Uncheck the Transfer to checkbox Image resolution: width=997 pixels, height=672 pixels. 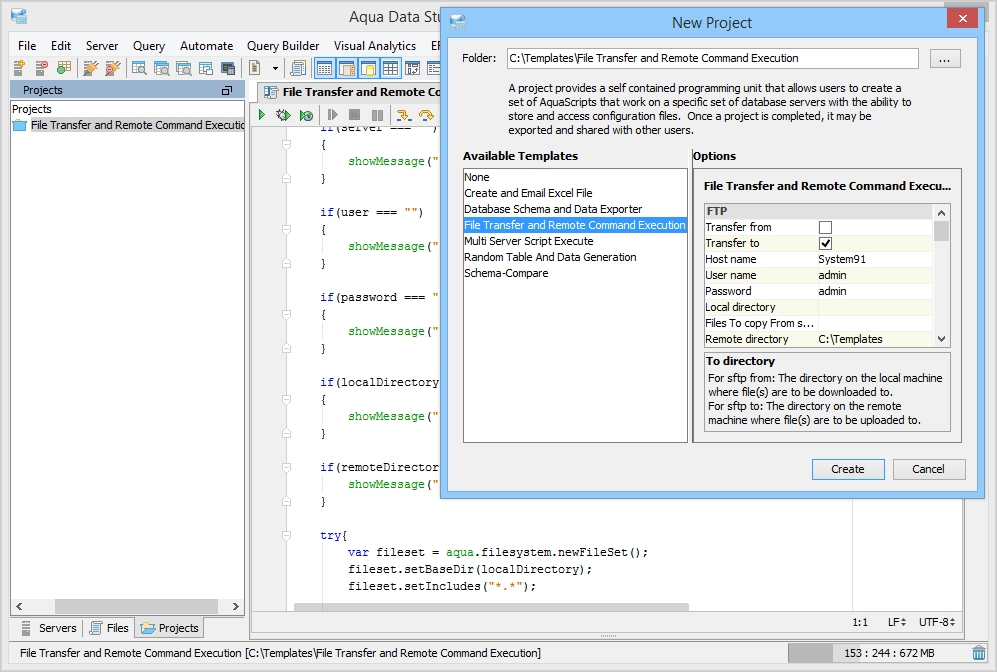pyautogui.click(x=825, y=243)
